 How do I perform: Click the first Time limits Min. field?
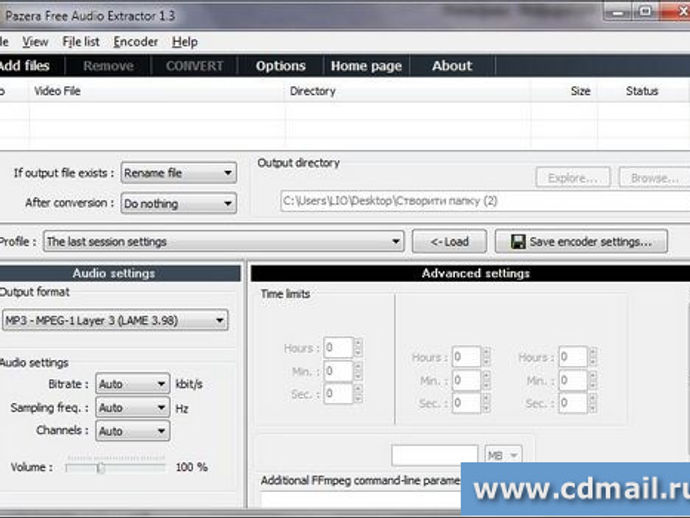pos(338,371)
